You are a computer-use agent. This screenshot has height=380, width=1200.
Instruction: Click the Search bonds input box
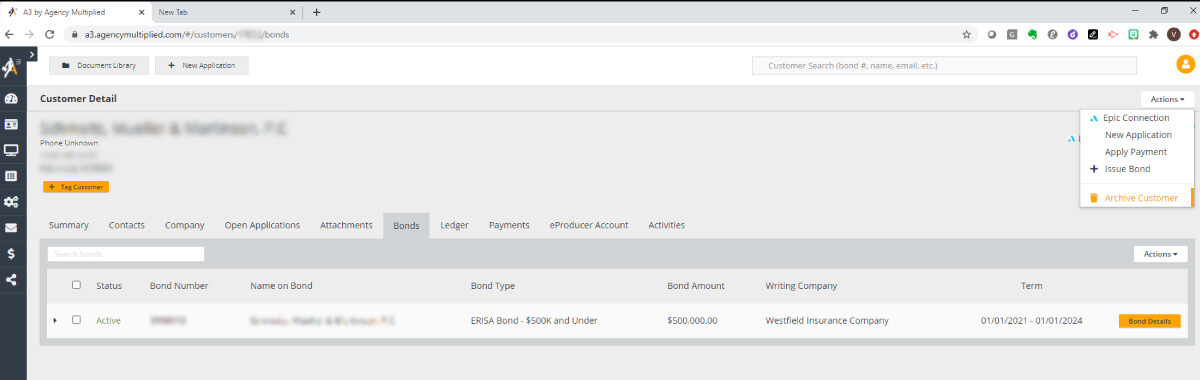pos(126,254)
